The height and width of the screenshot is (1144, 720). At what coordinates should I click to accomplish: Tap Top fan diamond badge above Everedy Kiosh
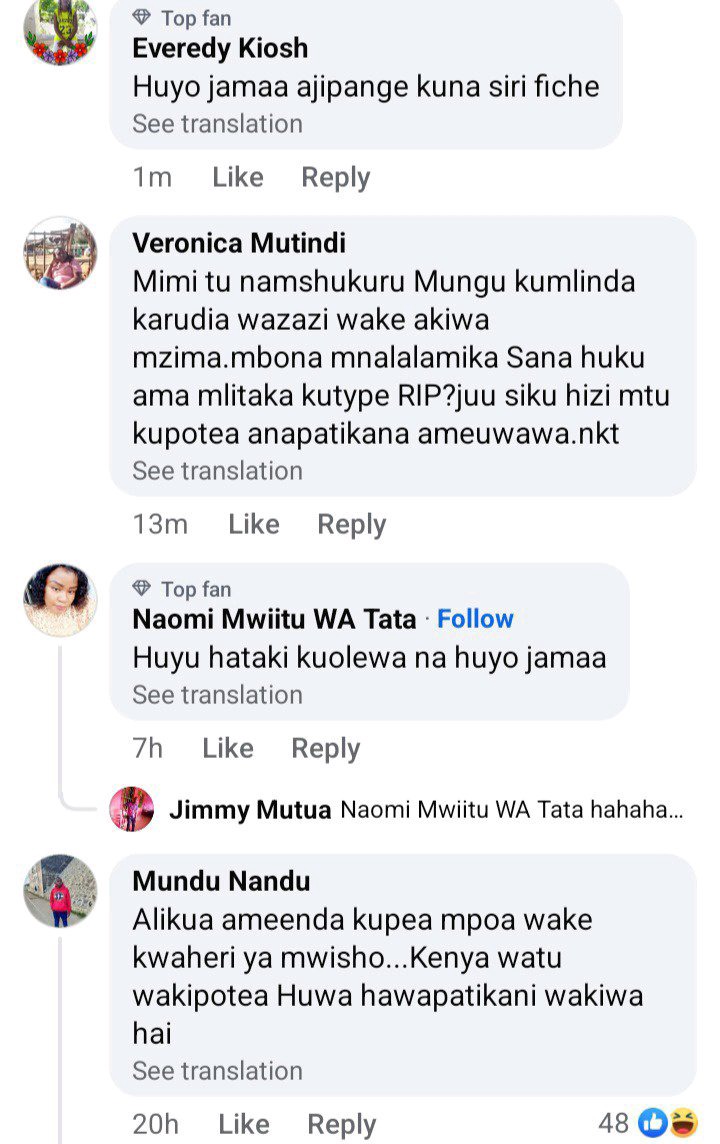coord(142,18)
